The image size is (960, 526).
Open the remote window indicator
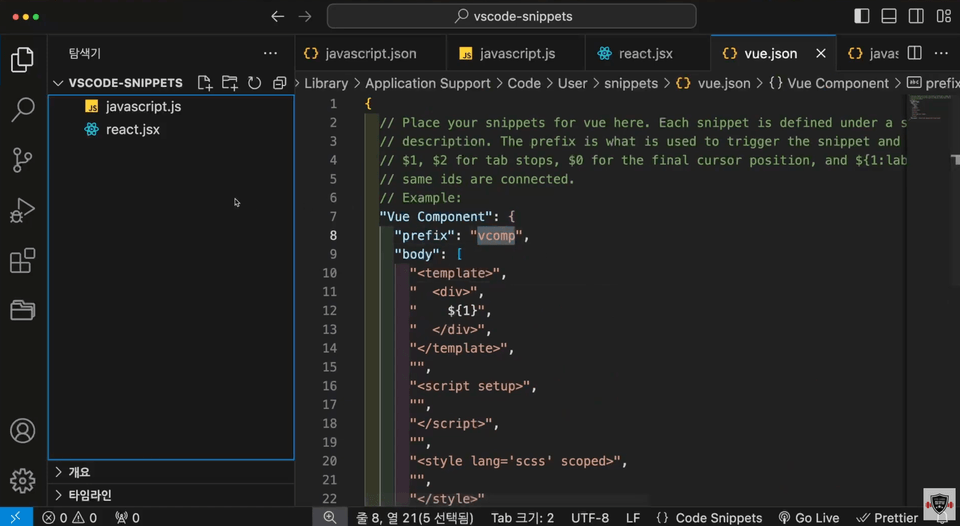point(15,517)
